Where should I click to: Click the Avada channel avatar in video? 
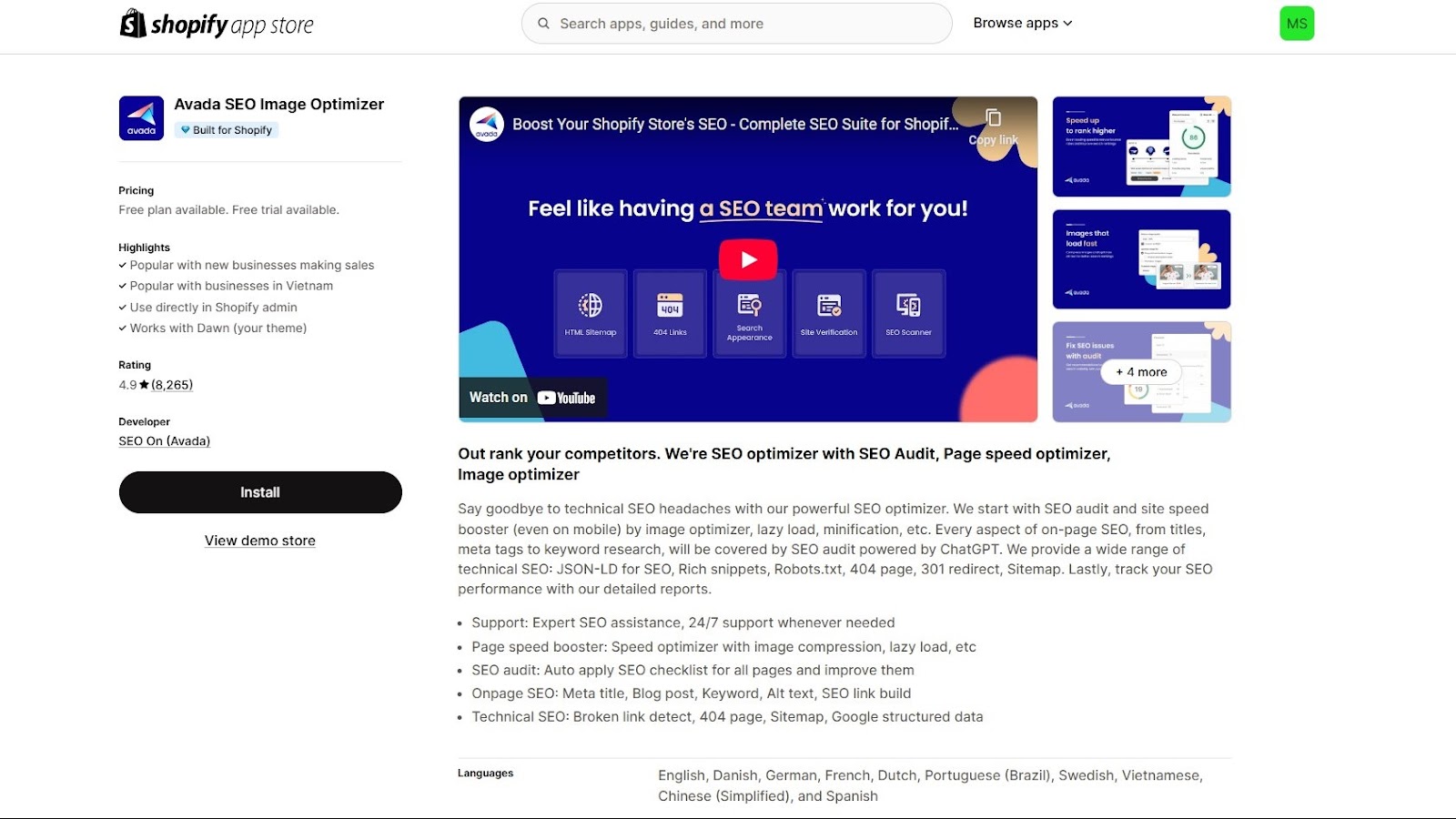(x=487, y=124)
